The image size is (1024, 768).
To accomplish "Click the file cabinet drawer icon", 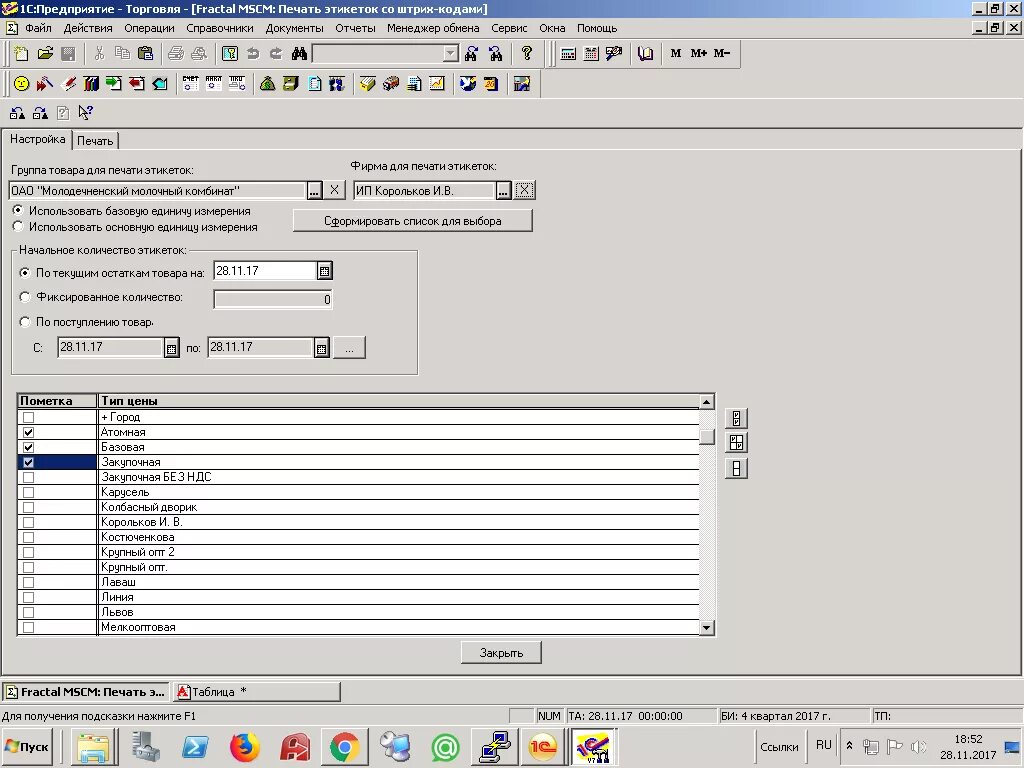I will [291, 84].
